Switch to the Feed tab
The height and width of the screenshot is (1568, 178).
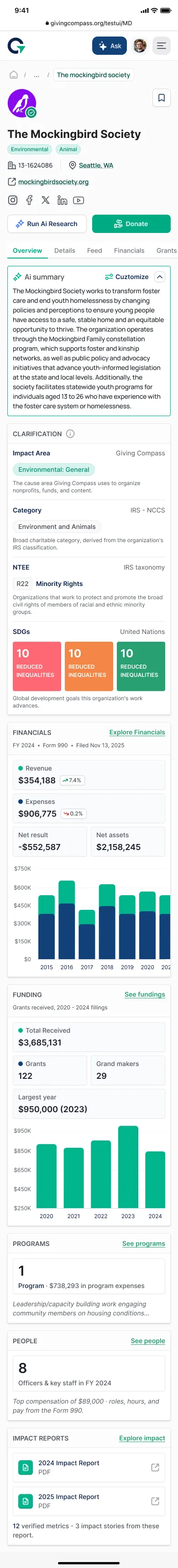coord(94,251)
